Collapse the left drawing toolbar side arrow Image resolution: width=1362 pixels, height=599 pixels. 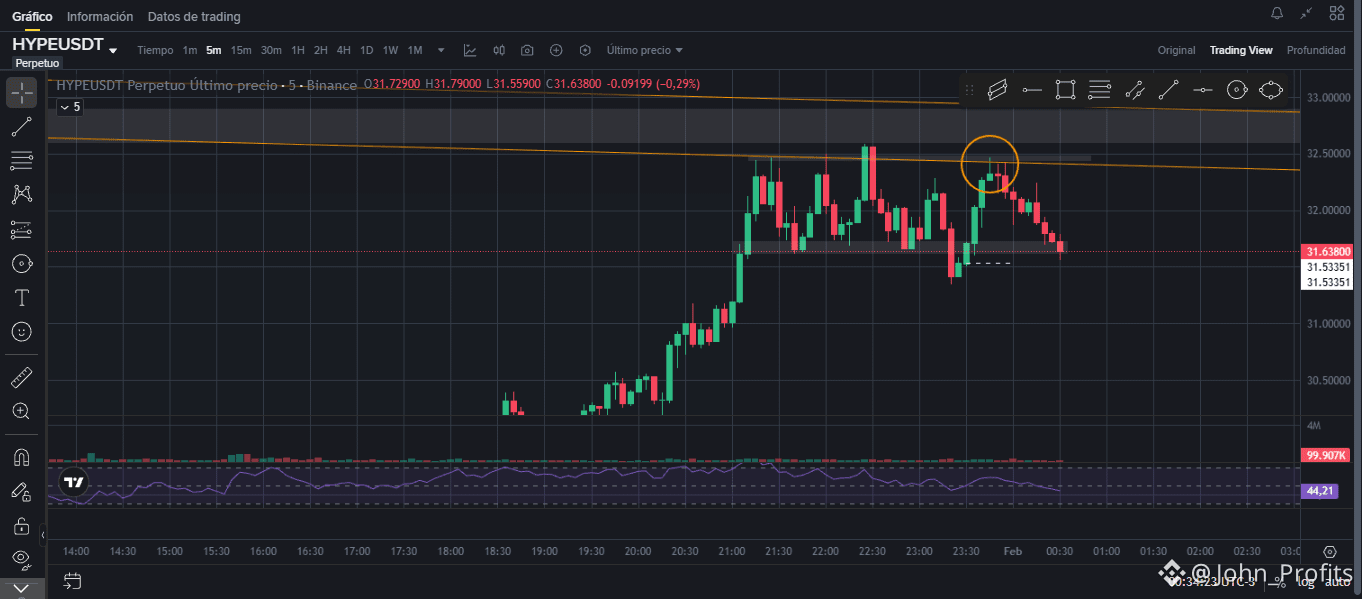(x=43, y=536)
